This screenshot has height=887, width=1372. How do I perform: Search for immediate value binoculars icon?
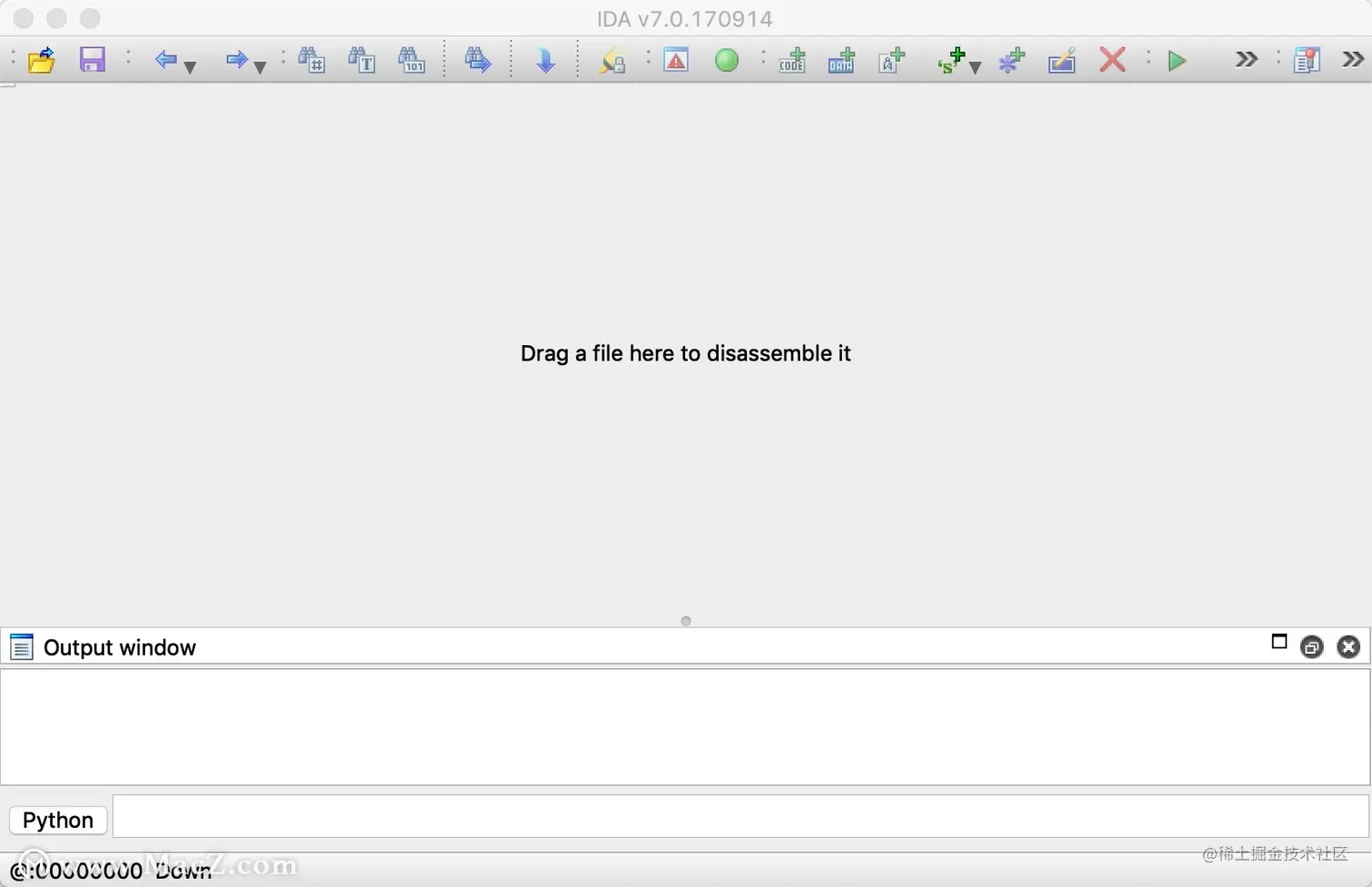[x=312, y=60]
